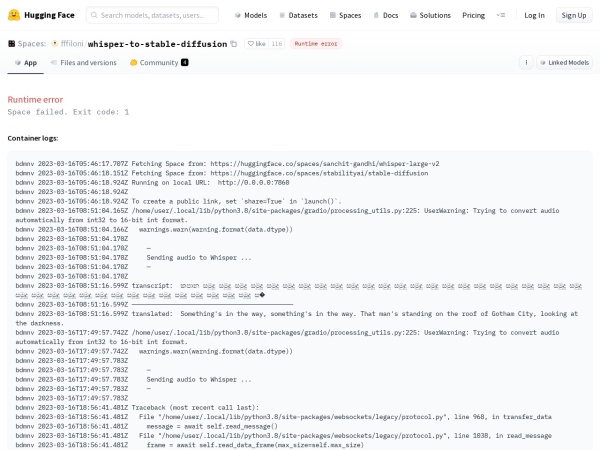Like this space with the heart button
Viewport: 600px width, 450px height.
coord(255,44)
